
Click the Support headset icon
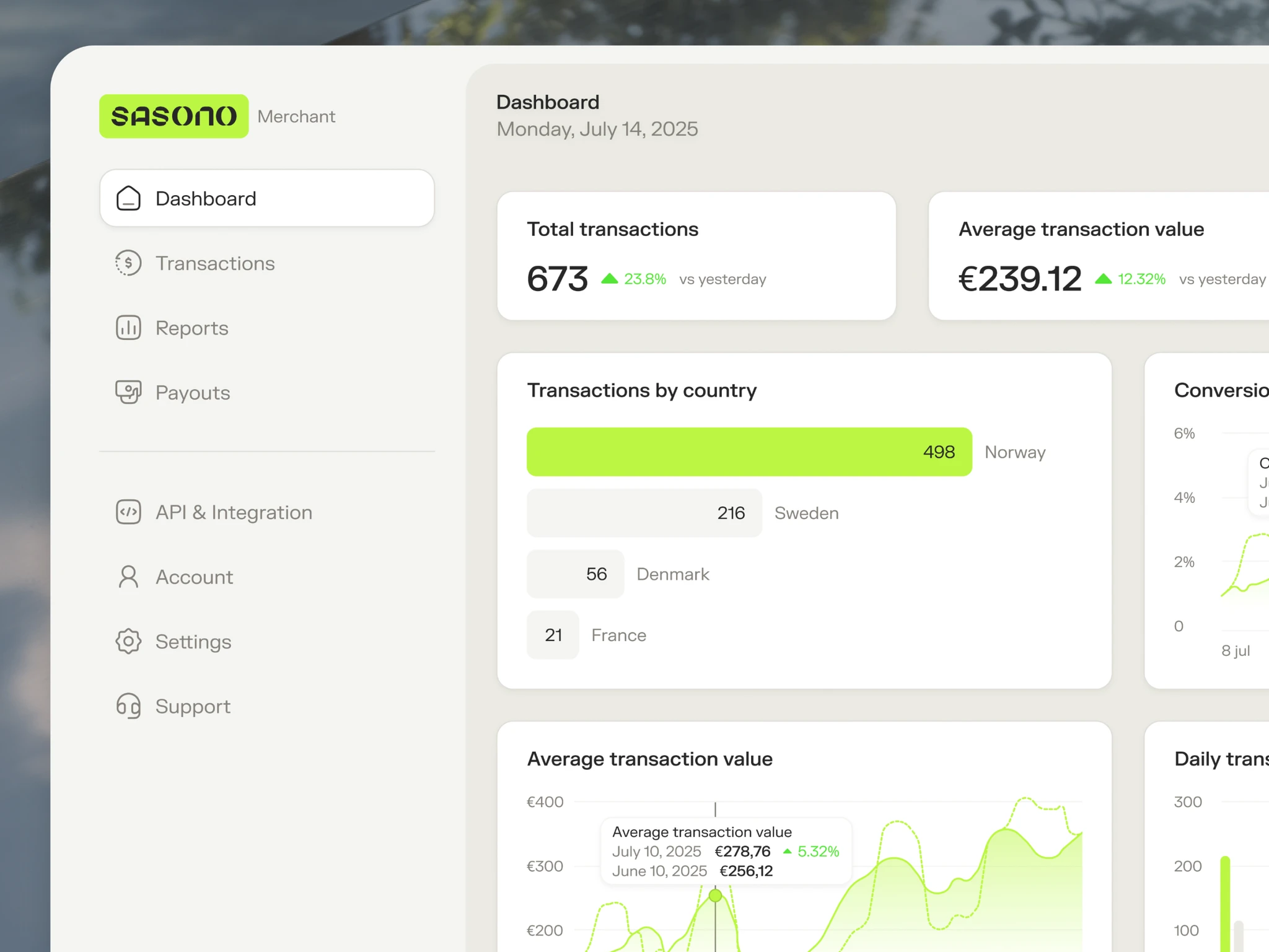pos(128,706)
